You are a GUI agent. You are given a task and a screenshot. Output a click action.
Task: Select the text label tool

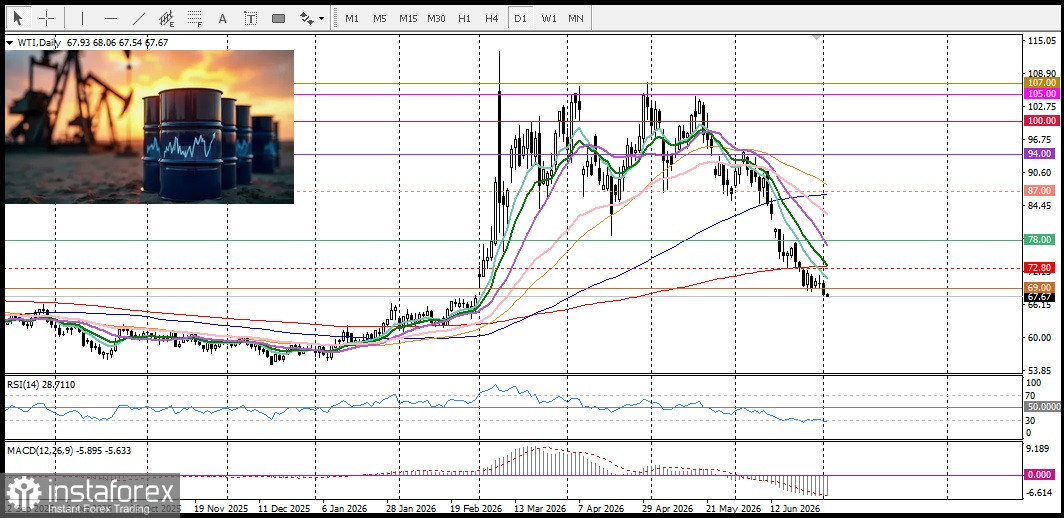tap(250, 18)
